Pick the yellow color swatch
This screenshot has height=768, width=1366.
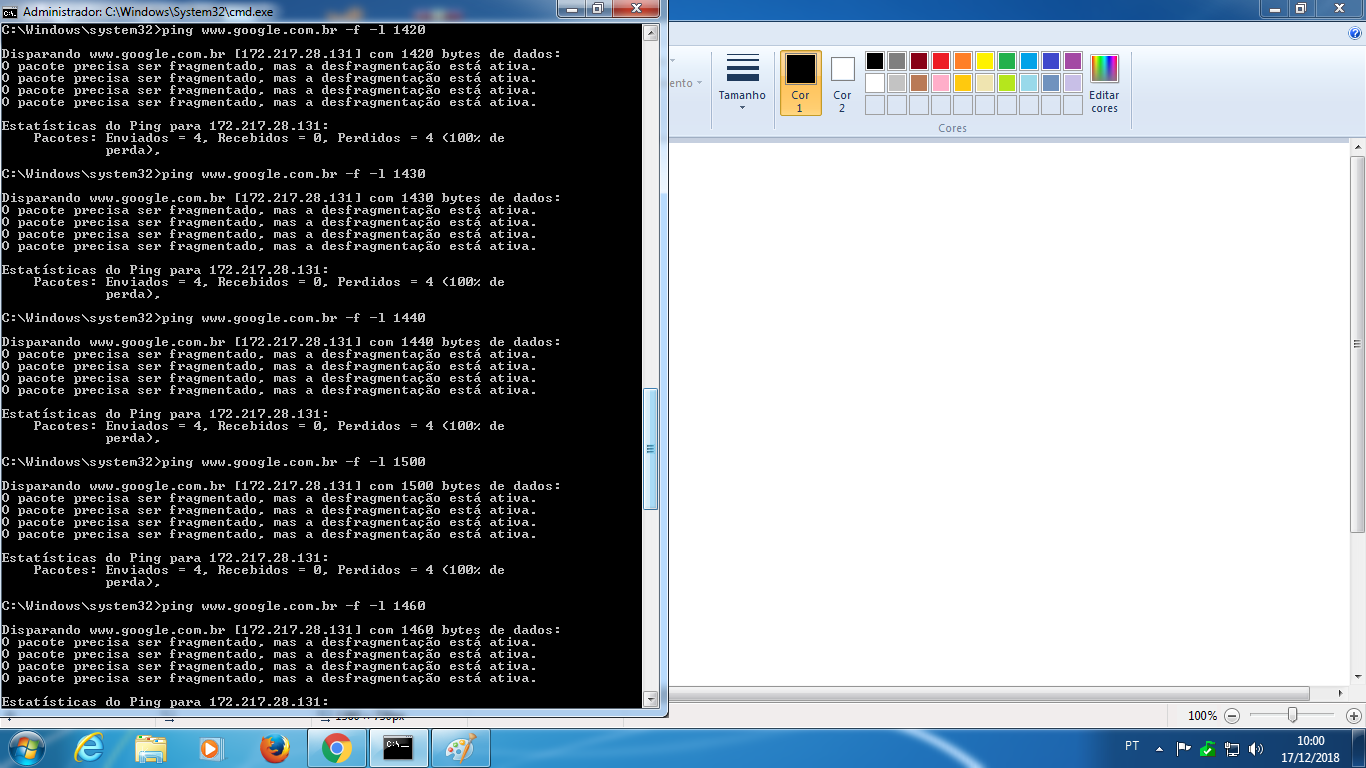tap(985, 61)
